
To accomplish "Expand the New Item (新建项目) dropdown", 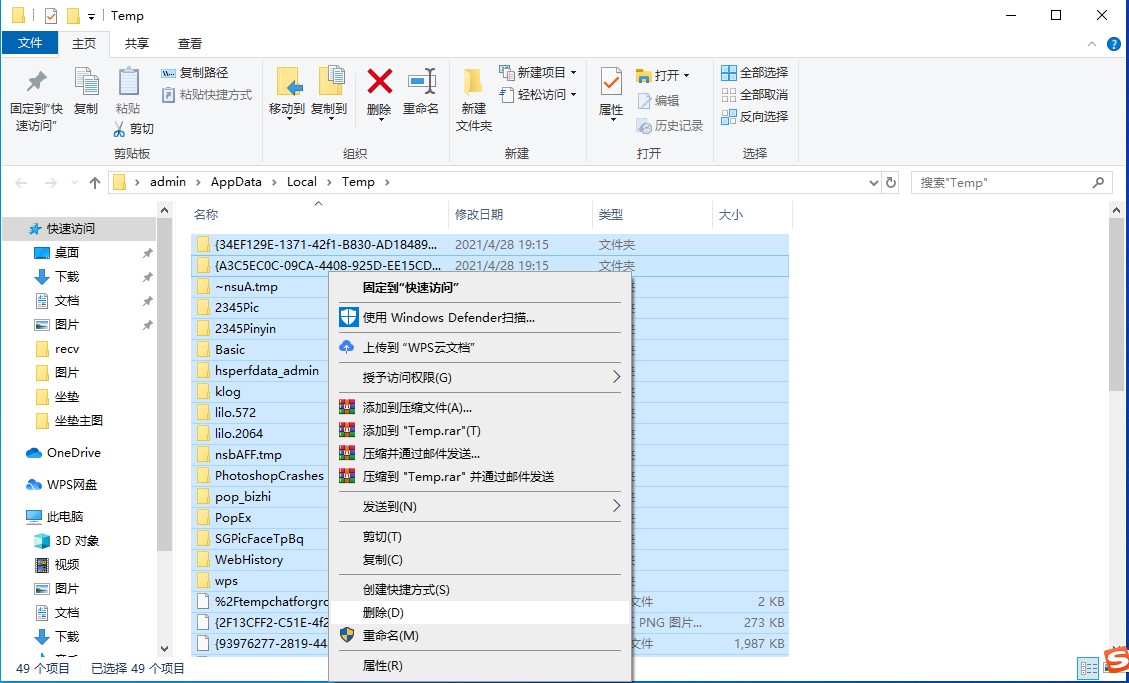I will click(x=573, y=73).
